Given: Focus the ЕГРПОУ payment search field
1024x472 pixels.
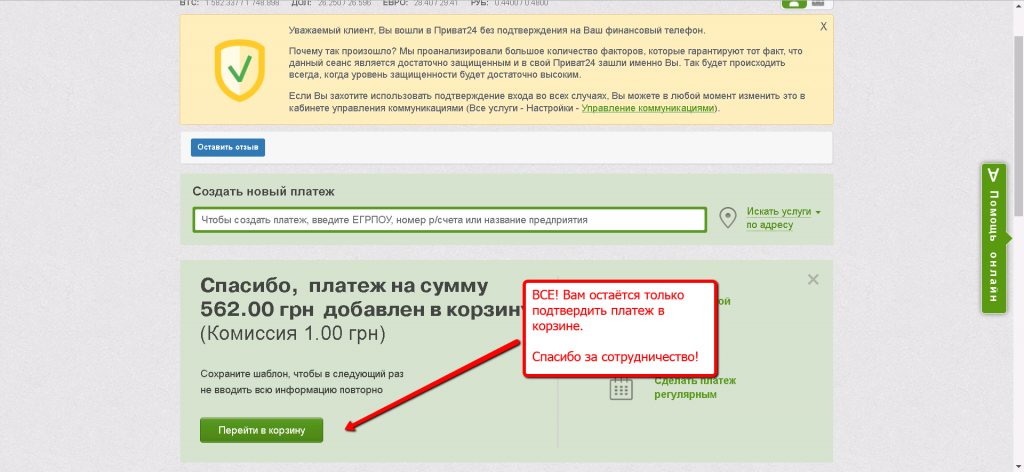Looking at the screenshot, I should [449, 220].
